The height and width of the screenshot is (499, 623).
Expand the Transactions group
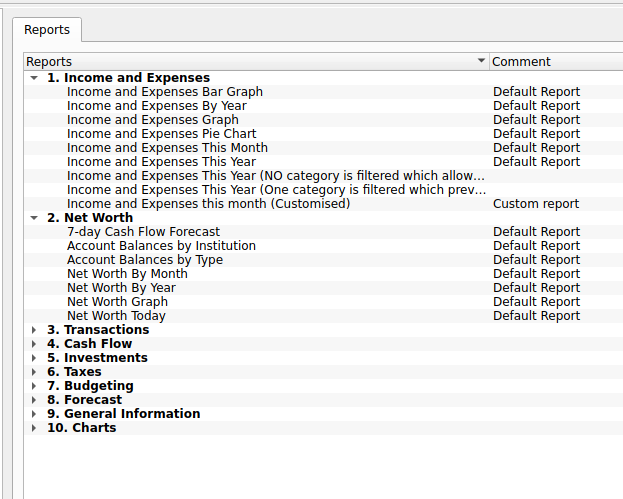(34, 330)
